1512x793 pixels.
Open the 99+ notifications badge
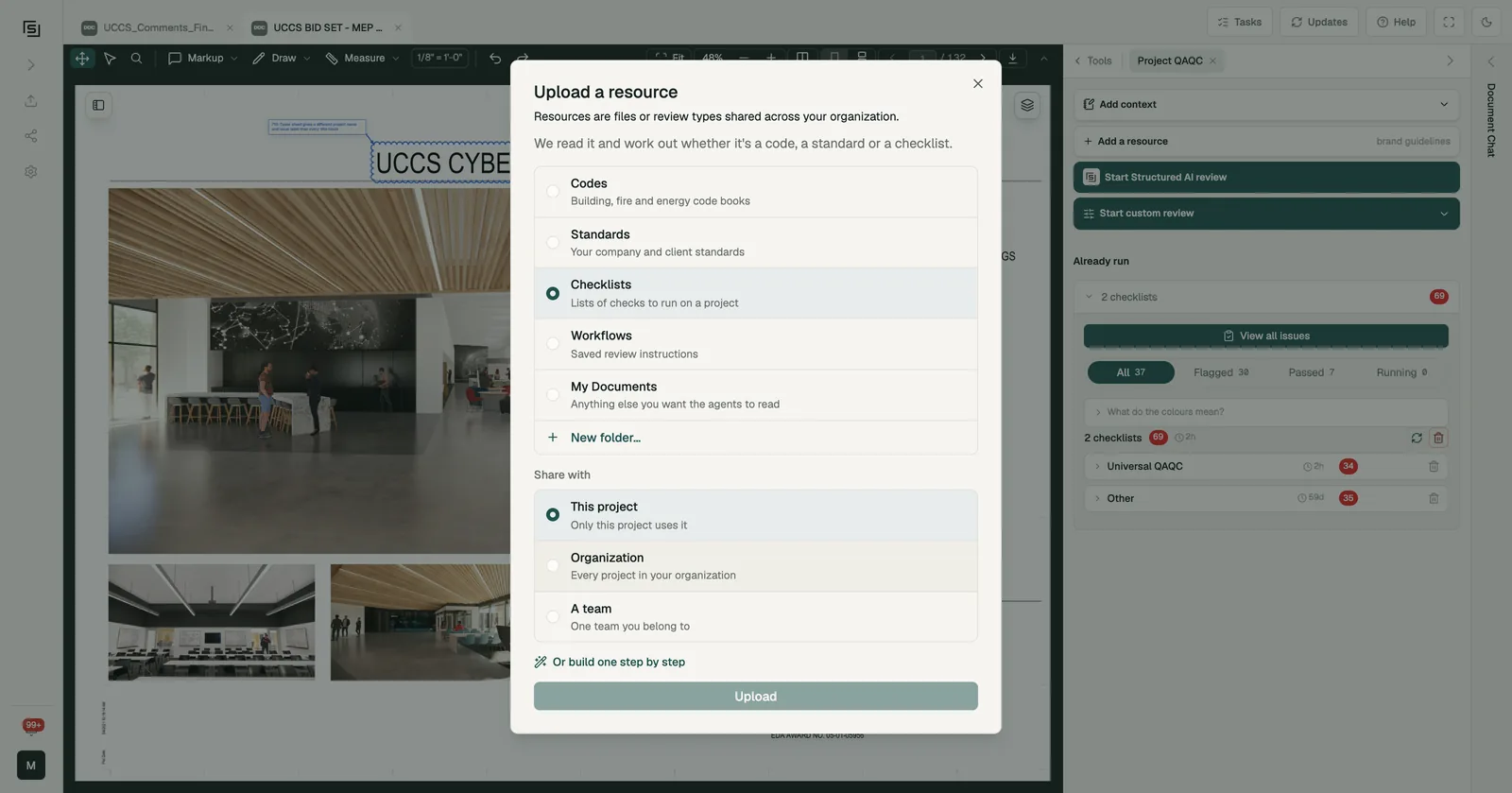click(x=33, y=725)
